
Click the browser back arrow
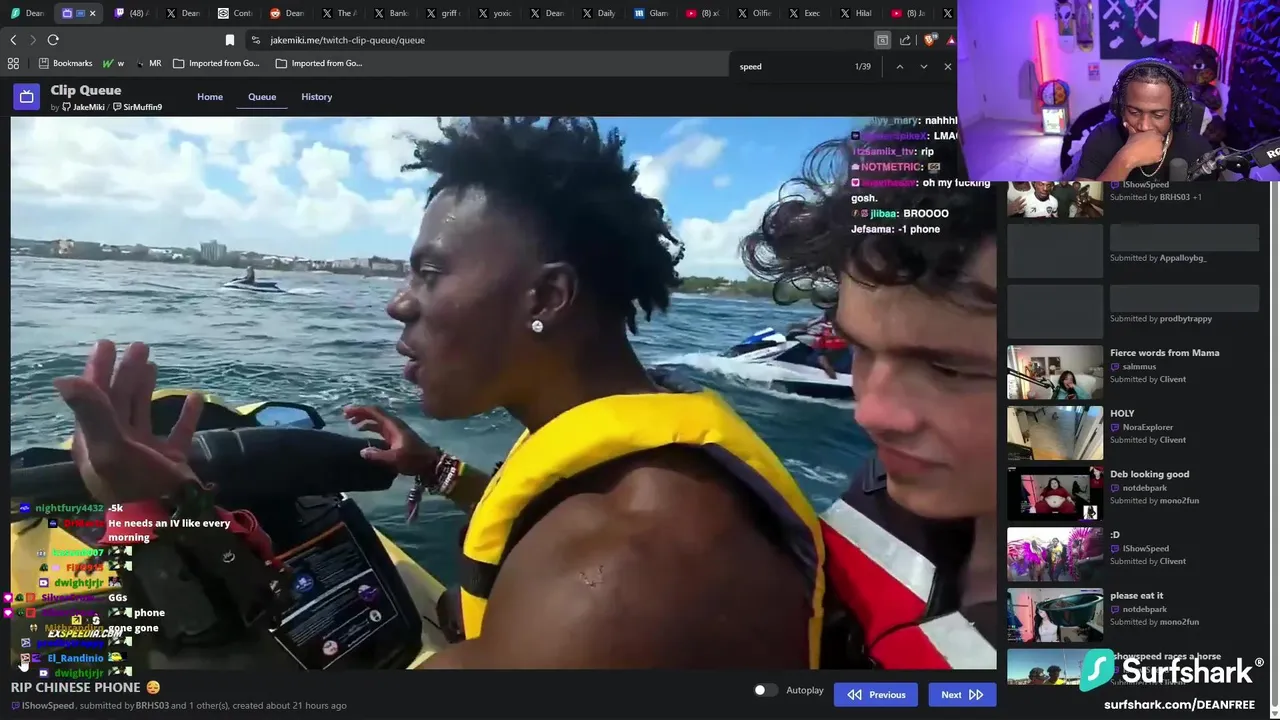pos(13,40)
